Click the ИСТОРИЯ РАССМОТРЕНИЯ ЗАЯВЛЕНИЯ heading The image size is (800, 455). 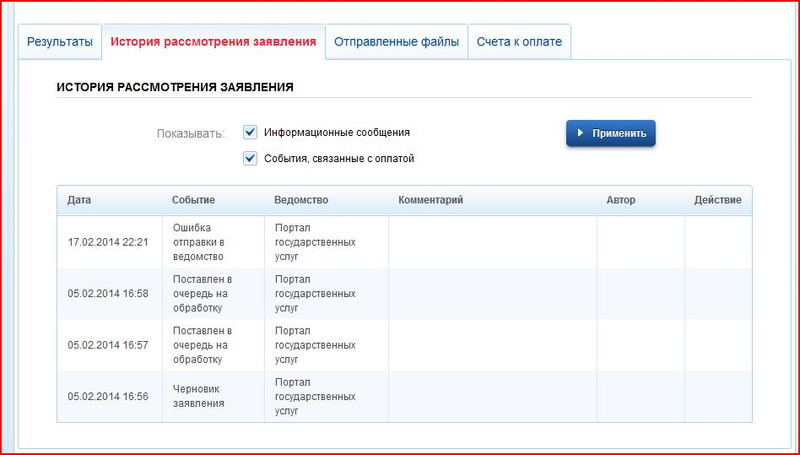click(x=174, y=87)
